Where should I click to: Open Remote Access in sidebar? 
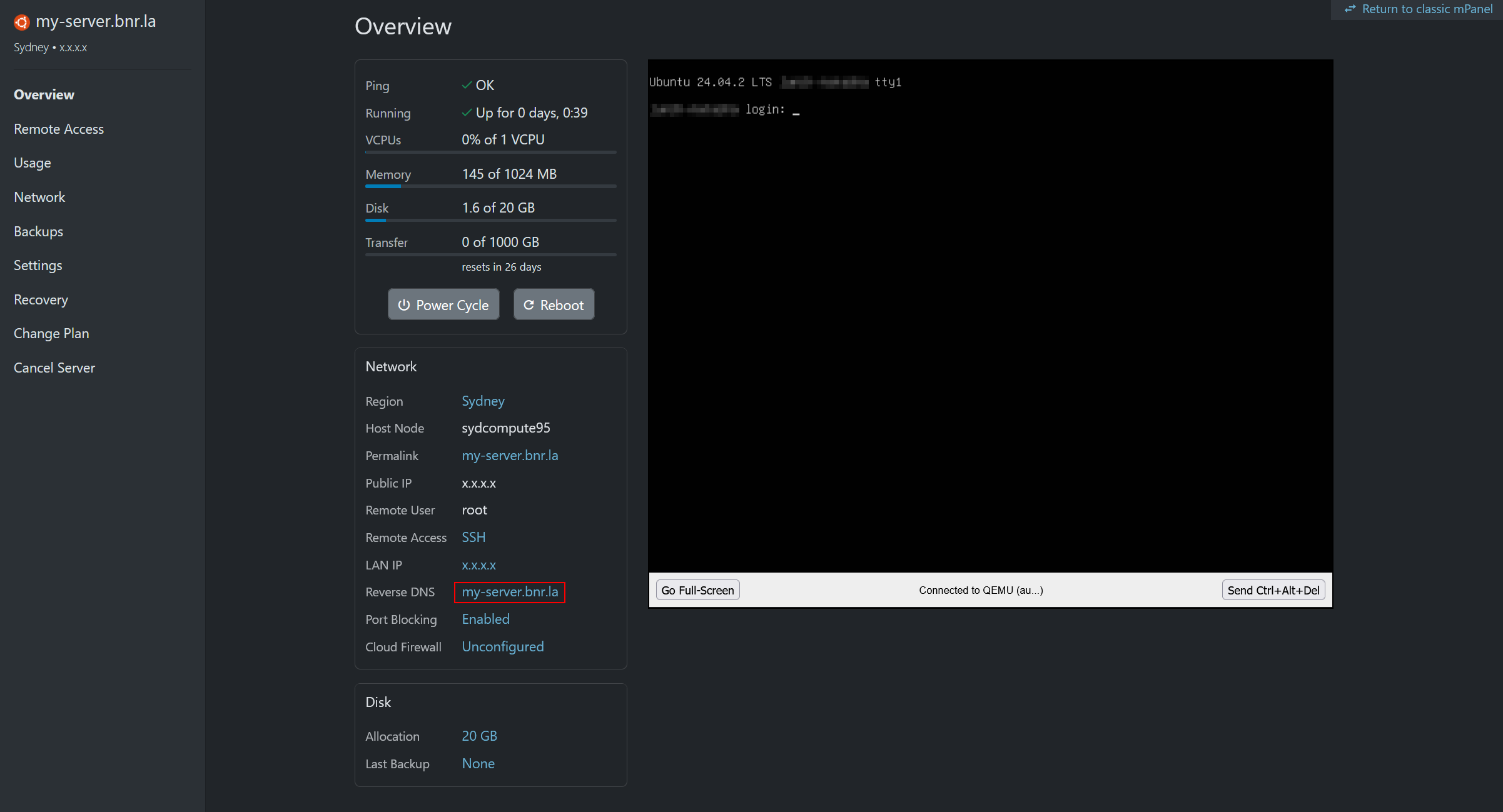coord(59,129)
